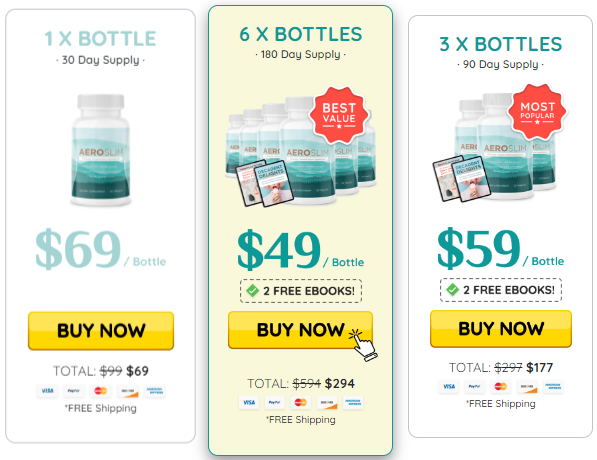This screenshot has height=460, width=597.
Task: Click green checkmark in 6 bottles ebooks box
Action: click(252, 291)
